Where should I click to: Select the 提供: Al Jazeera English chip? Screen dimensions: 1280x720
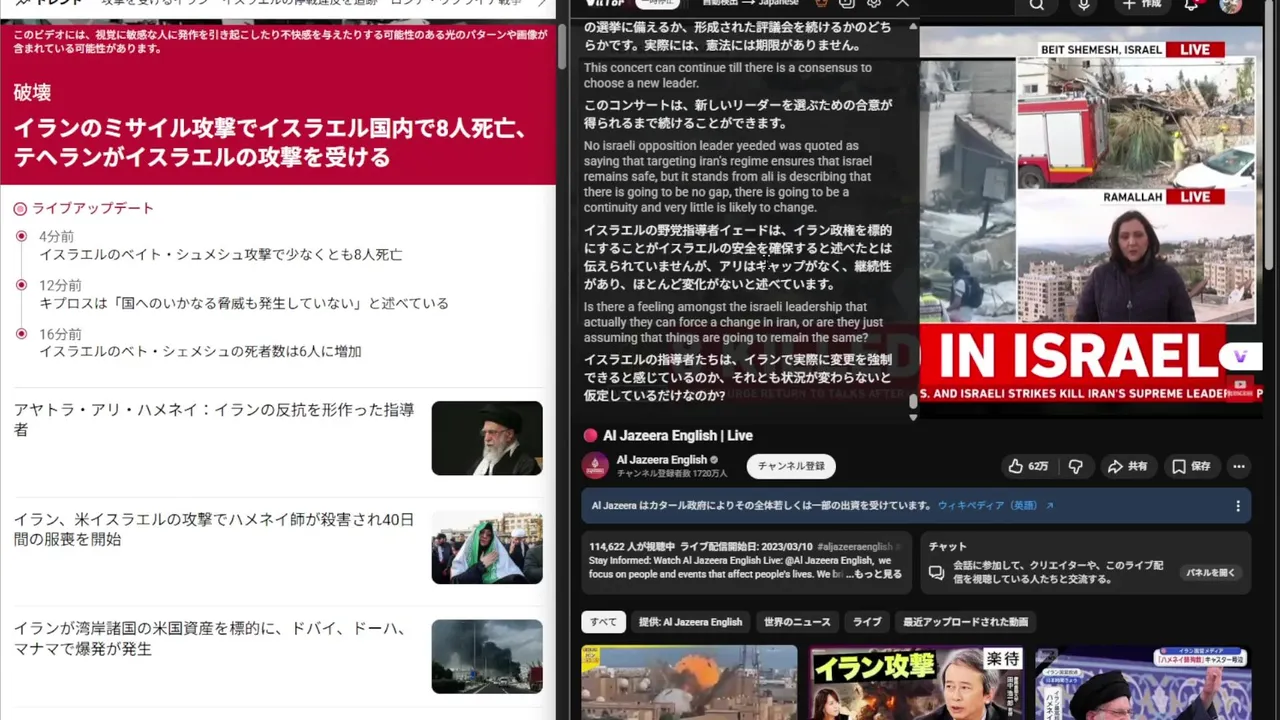point(690,622)
